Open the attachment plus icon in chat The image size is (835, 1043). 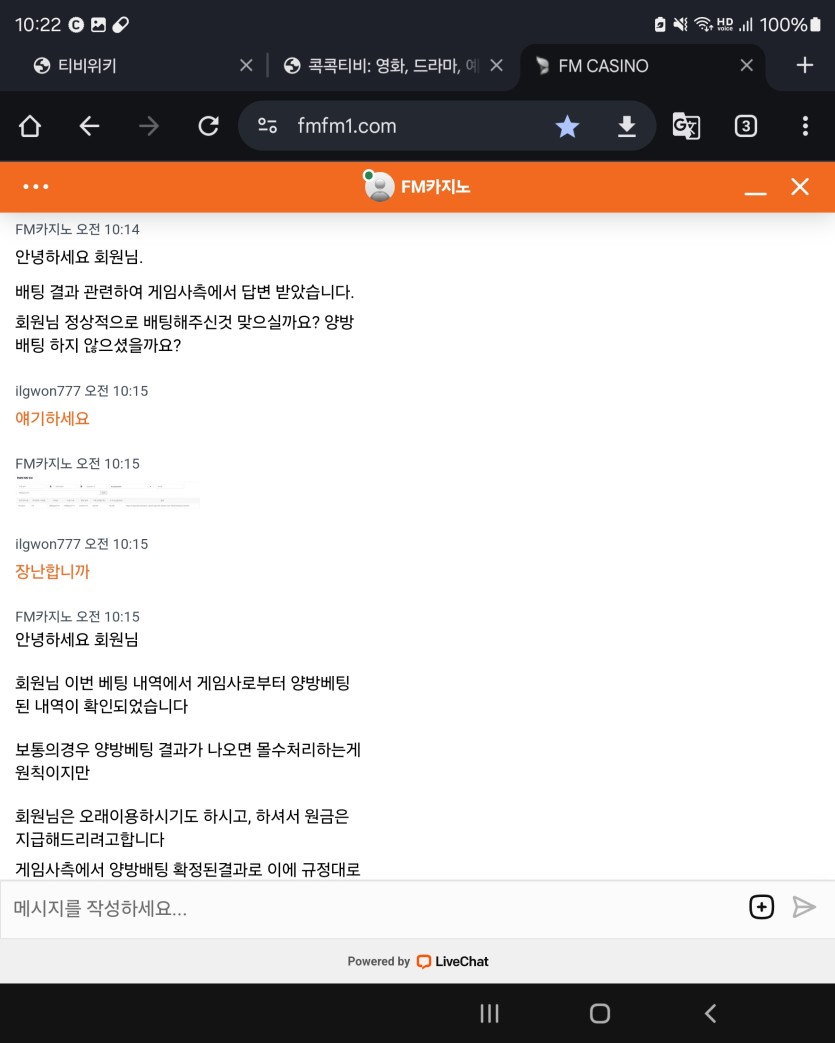point(761,907)
